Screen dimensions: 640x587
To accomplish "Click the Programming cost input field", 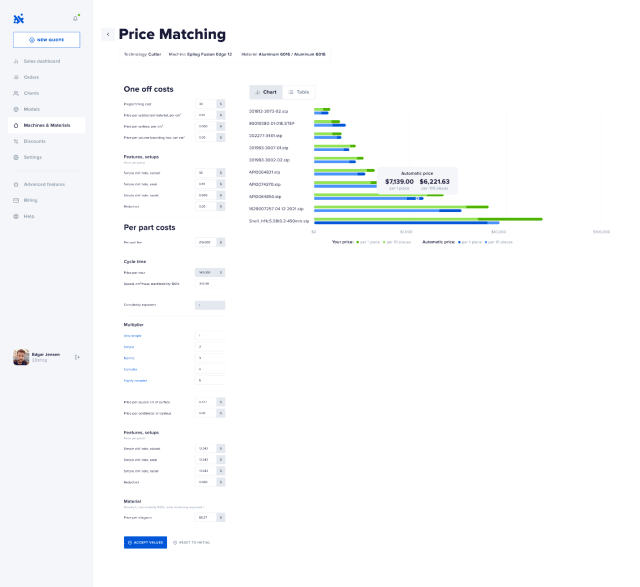I will 205,103.
